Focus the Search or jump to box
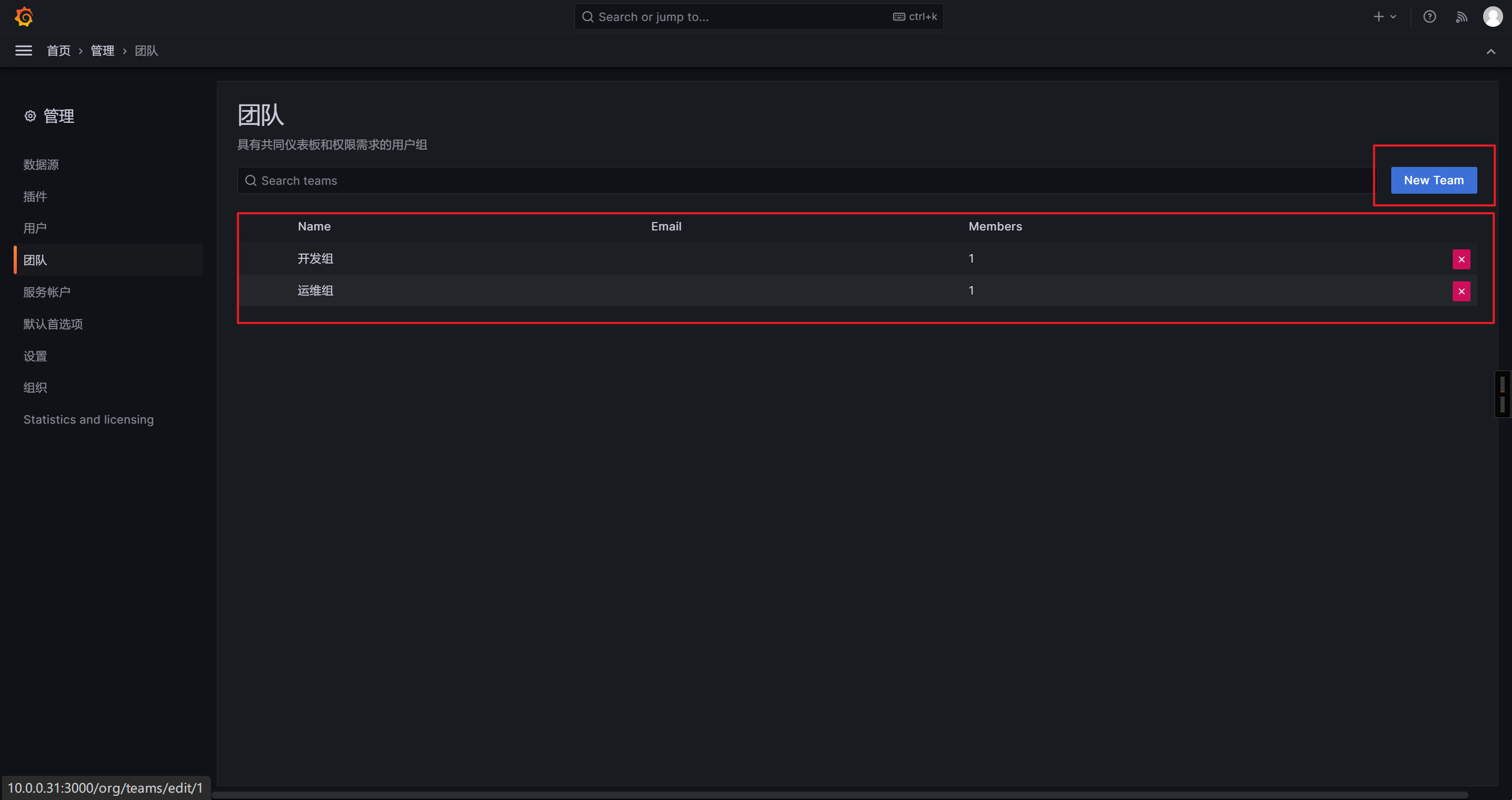 (758, 16)
